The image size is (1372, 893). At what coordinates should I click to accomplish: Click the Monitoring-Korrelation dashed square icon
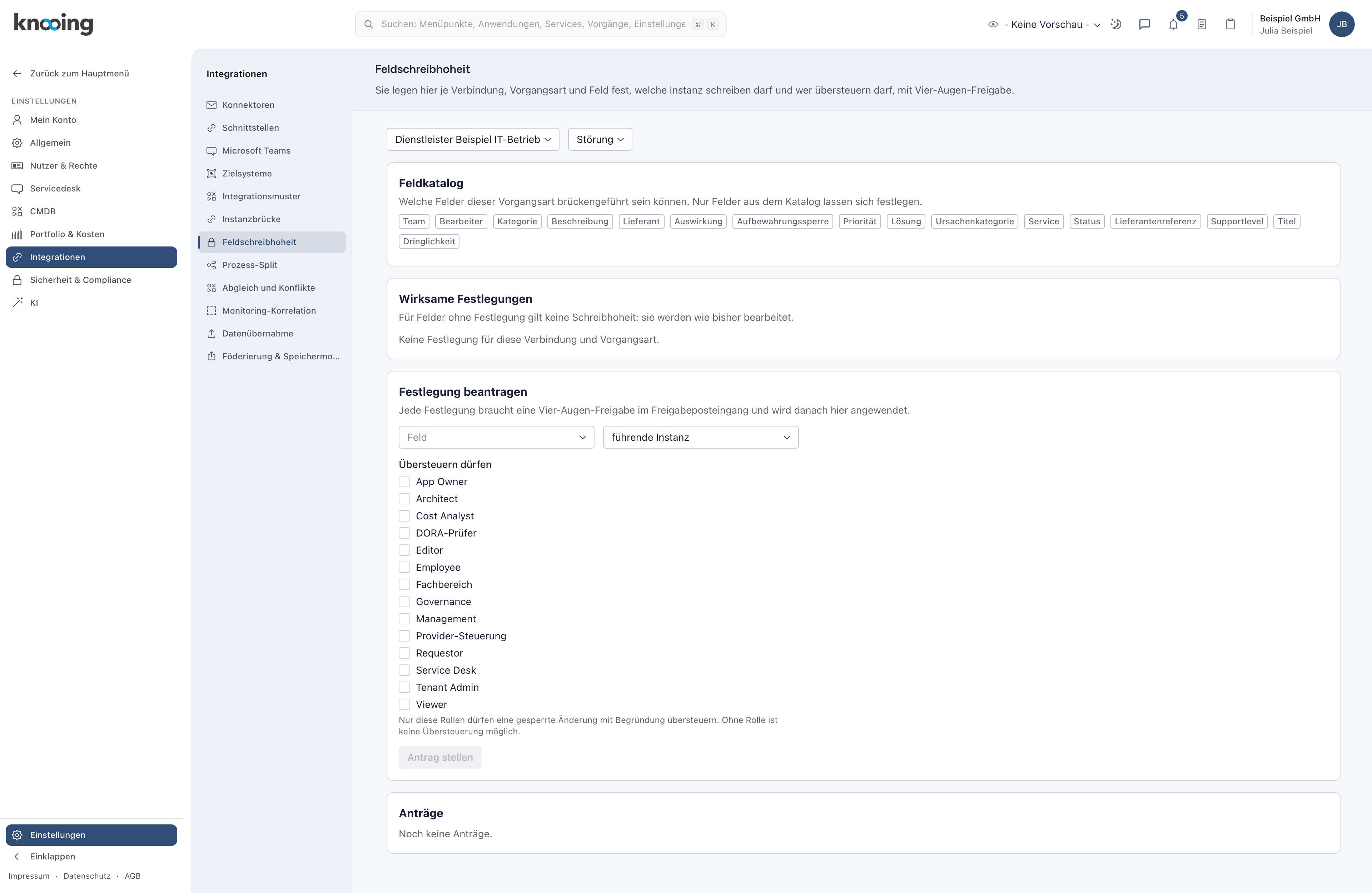212,311
